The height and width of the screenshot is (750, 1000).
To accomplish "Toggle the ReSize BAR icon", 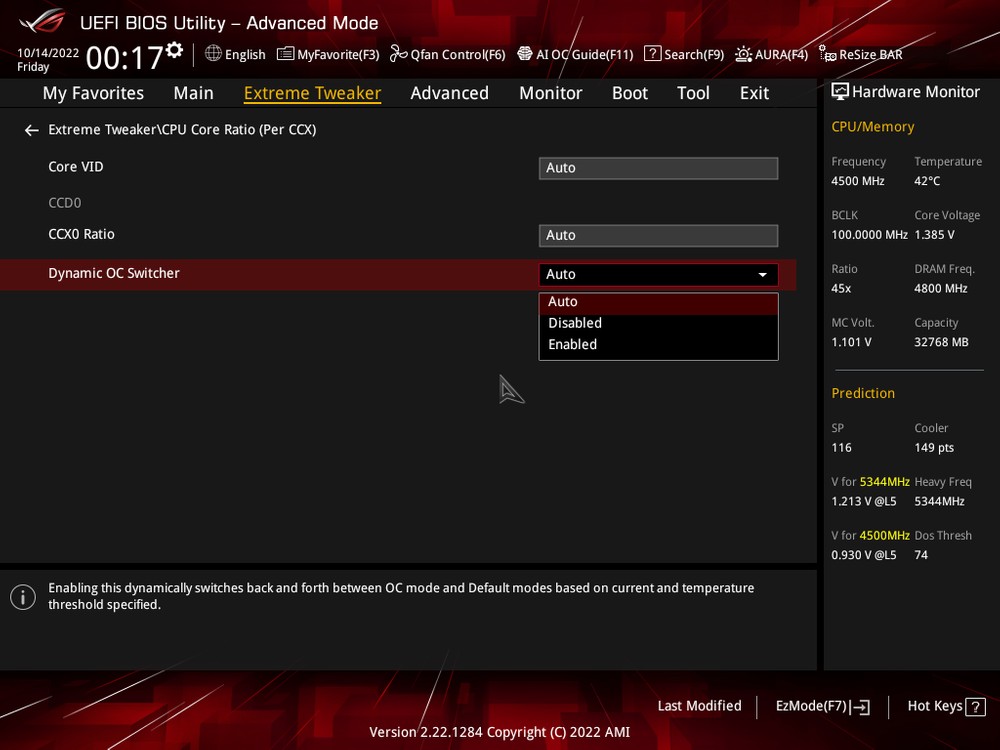I will pyautogui.click(x=827, y=54).
